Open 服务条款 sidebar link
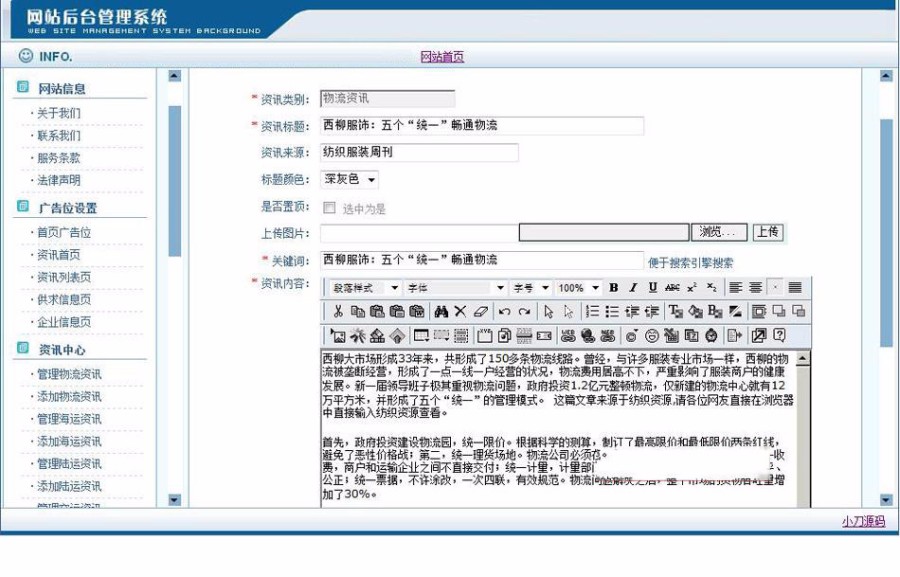Image resolution: width=900 pixels, height=577 pixels. coord(59,158)
